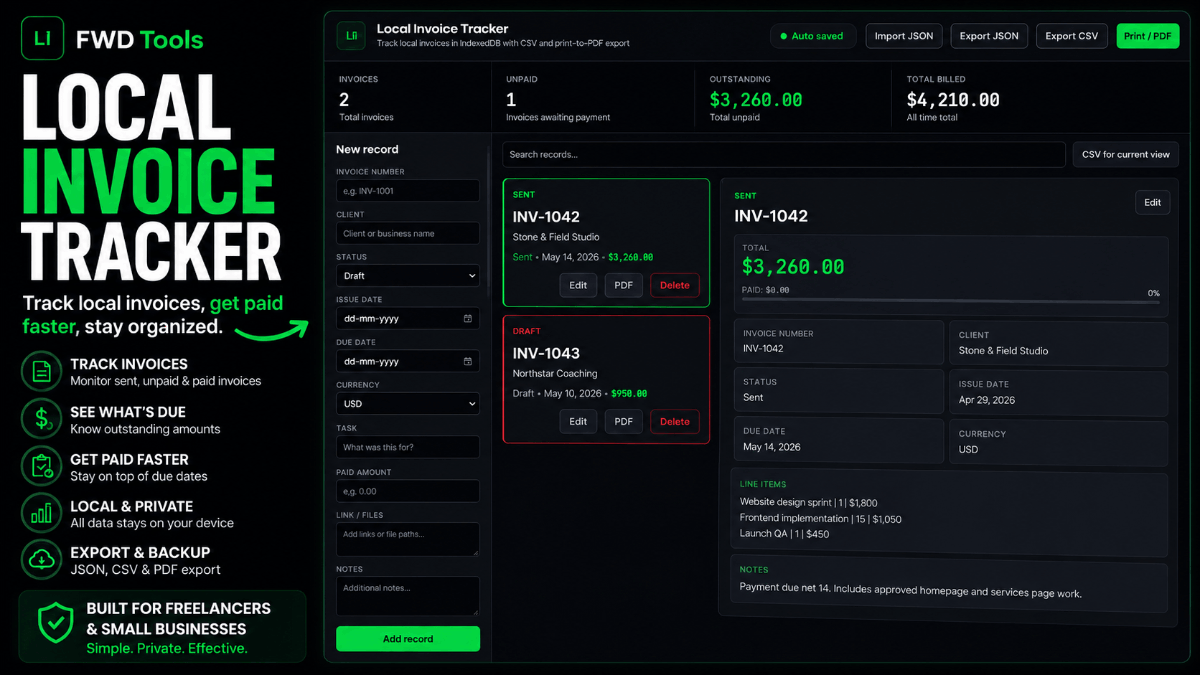Click Import JSON button
Viewport: 1200px width, 675px height.
tap(904, 36)
